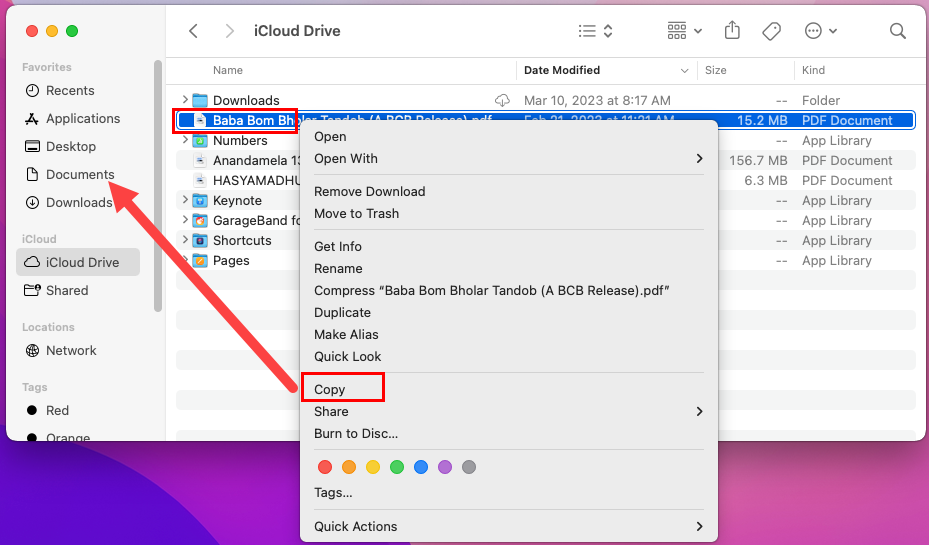Choose Move to Trash
This screenshot has width=929, height=545.
357,213
